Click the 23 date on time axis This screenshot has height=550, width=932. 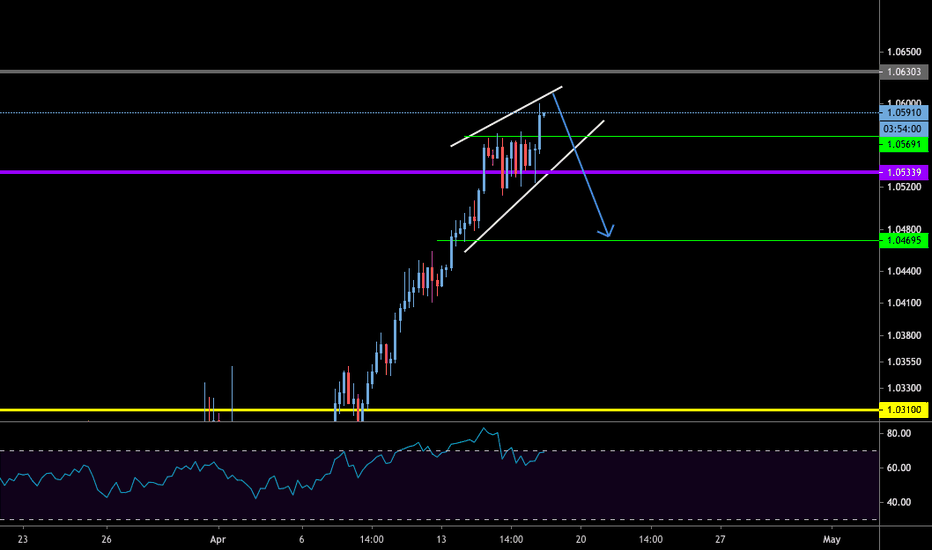click(x=23, y=540)
